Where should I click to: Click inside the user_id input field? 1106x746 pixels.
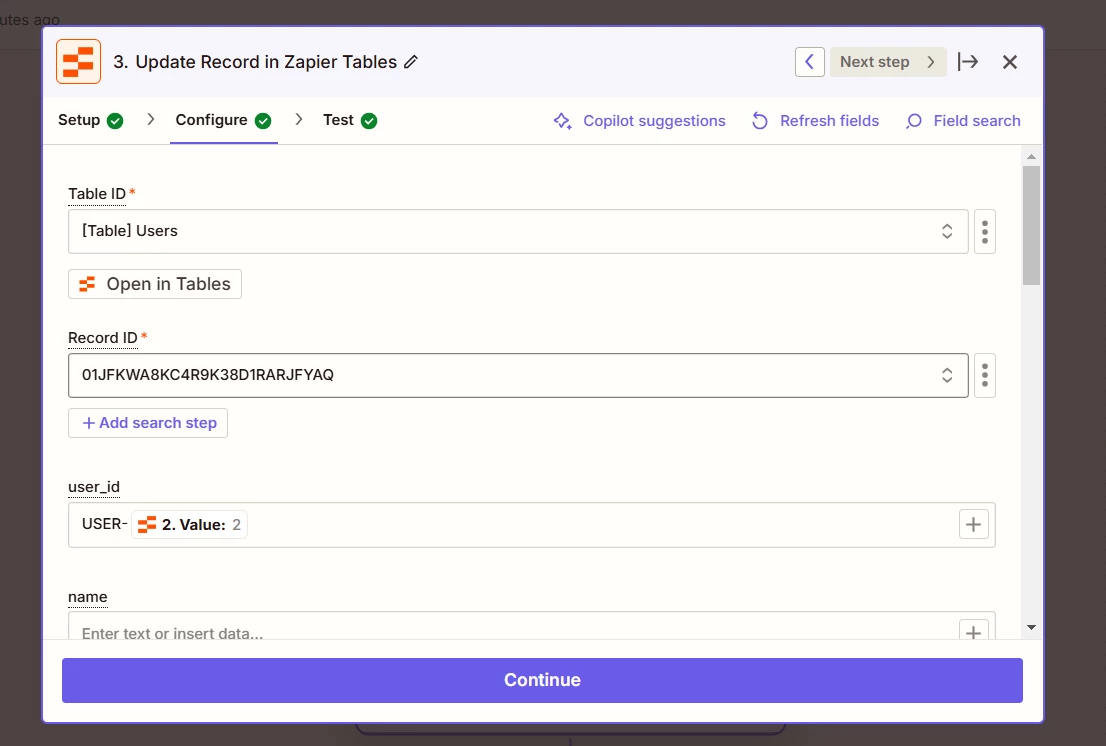click(532, 525)
